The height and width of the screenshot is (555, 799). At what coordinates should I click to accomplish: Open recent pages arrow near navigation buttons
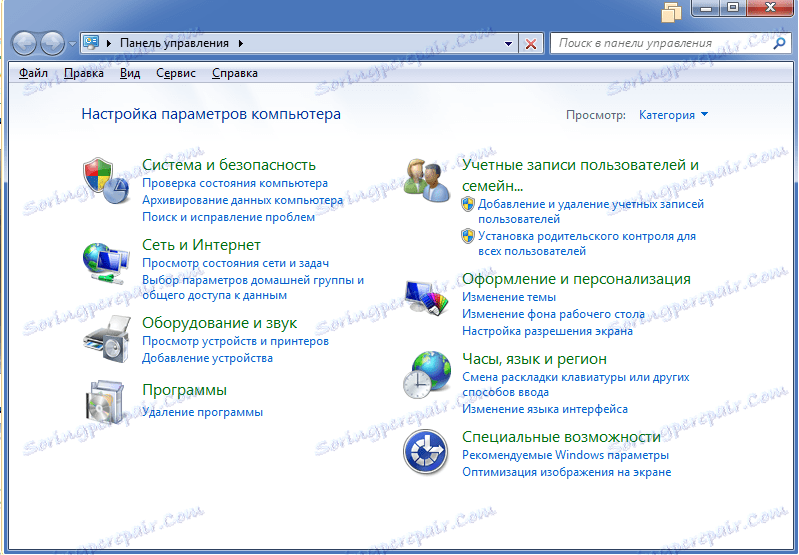(72, 44)
